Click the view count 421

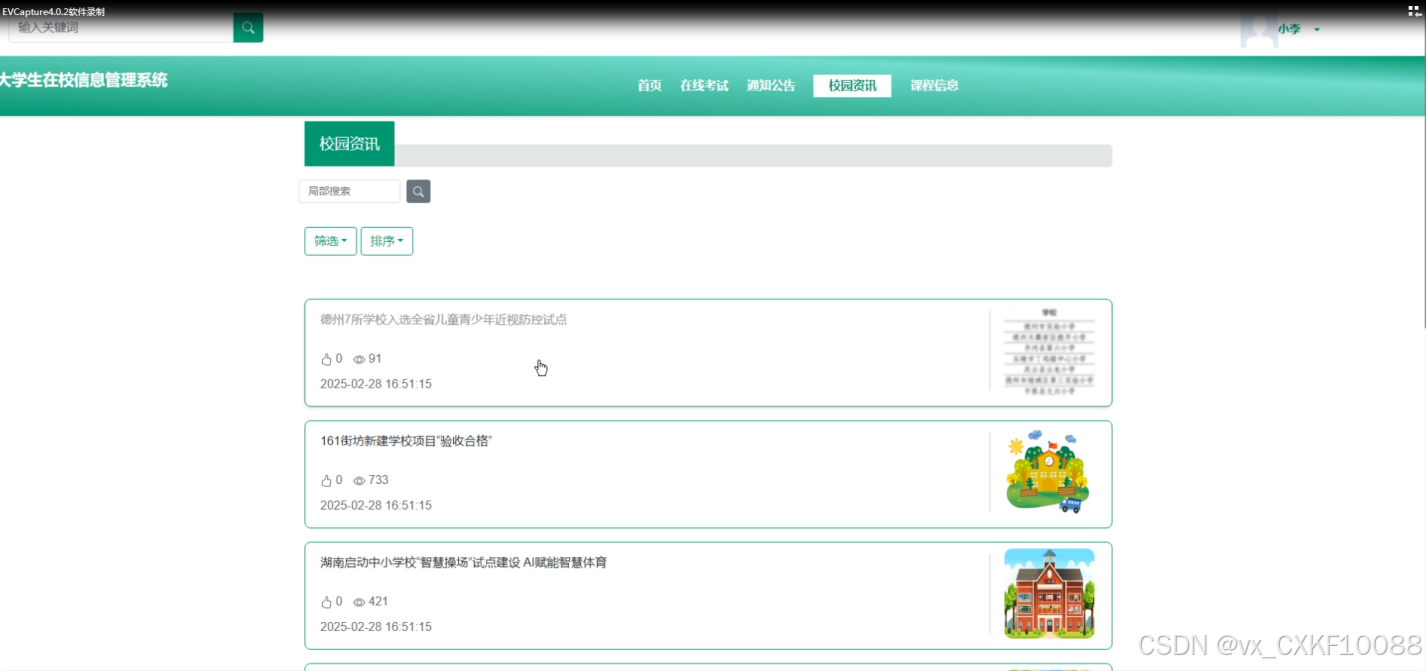pyautogui.click(x=378, y=602)
